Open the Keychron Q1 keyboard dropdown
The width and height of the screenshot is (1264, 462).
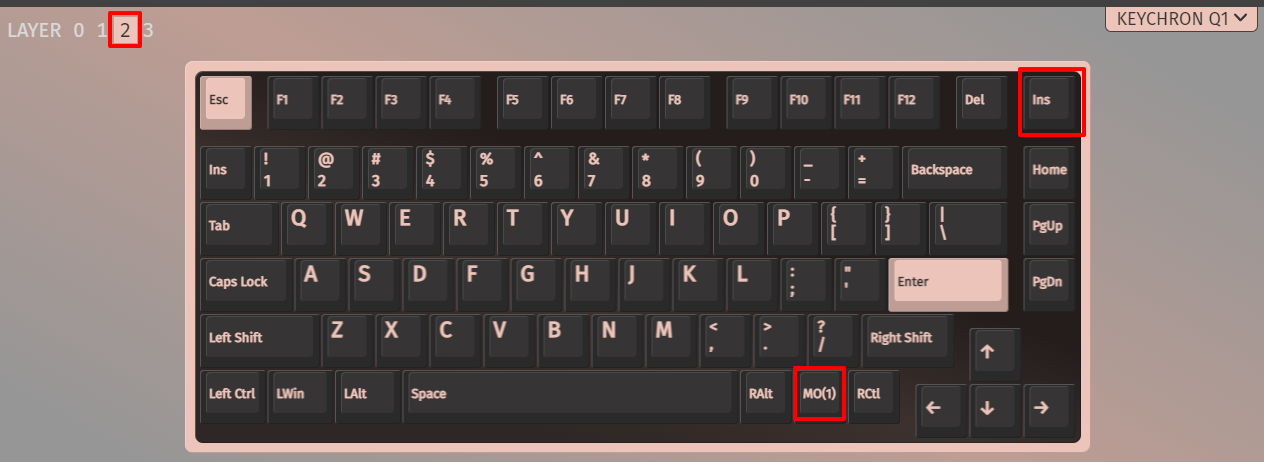pos(1181,17)
